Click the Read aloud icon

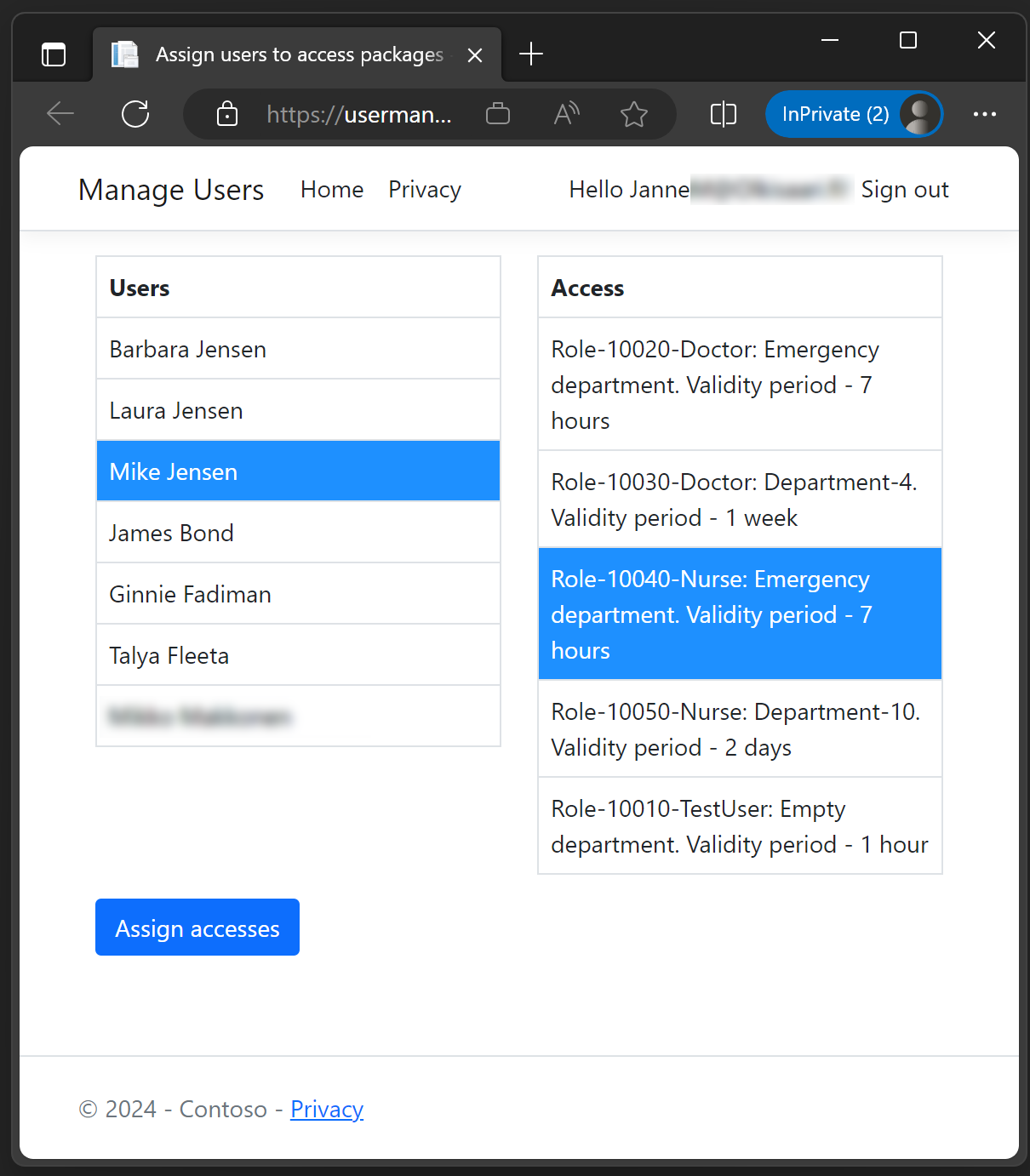pos(566,114)
